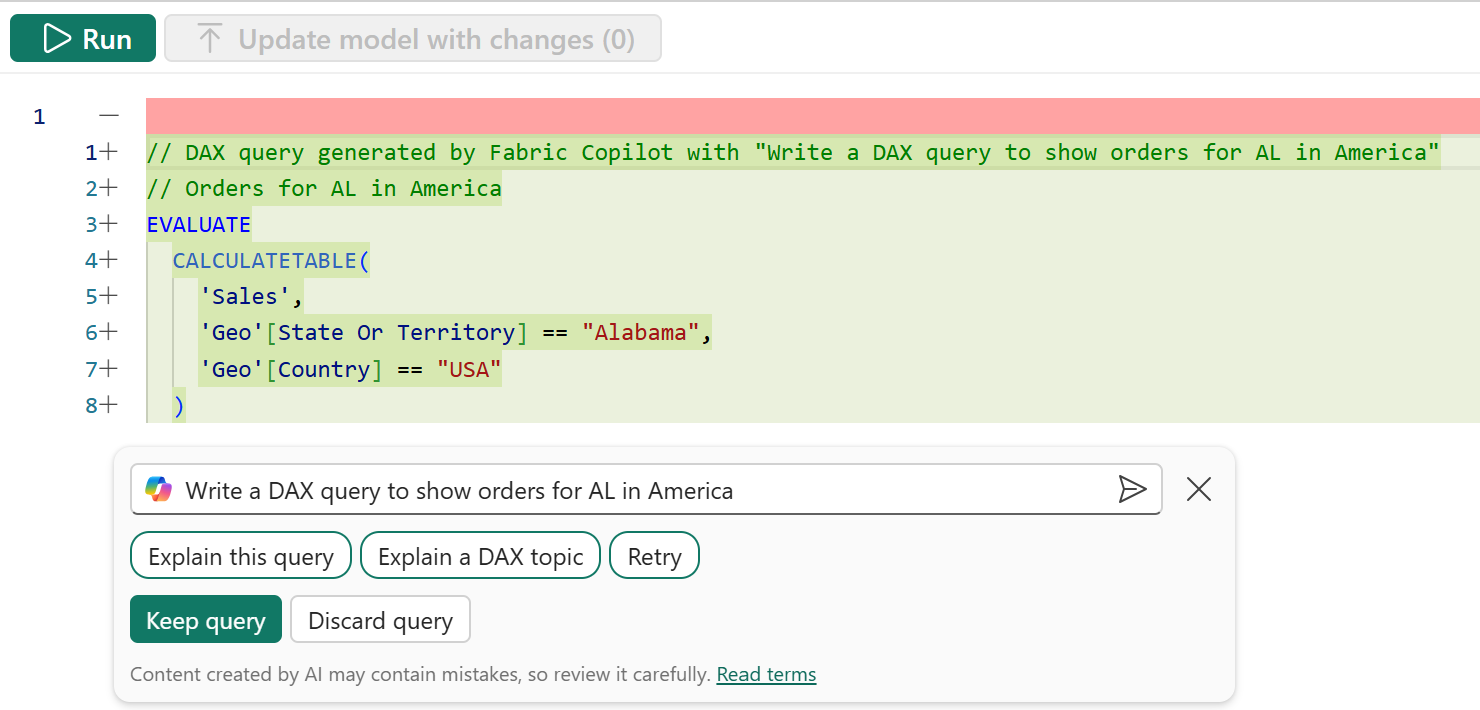Click the Copilot logo in the prompt field
1480x710 pixels.
158,489
